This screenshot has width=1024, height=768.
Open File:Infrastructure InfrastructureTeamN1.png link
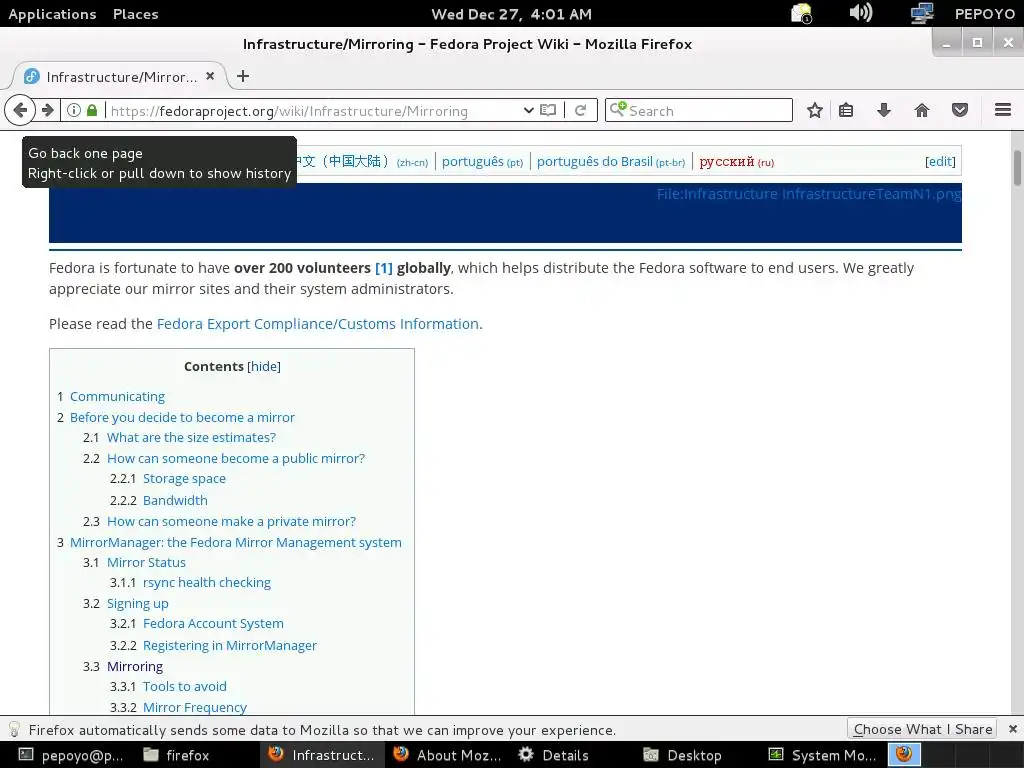[x=809, y=194]
